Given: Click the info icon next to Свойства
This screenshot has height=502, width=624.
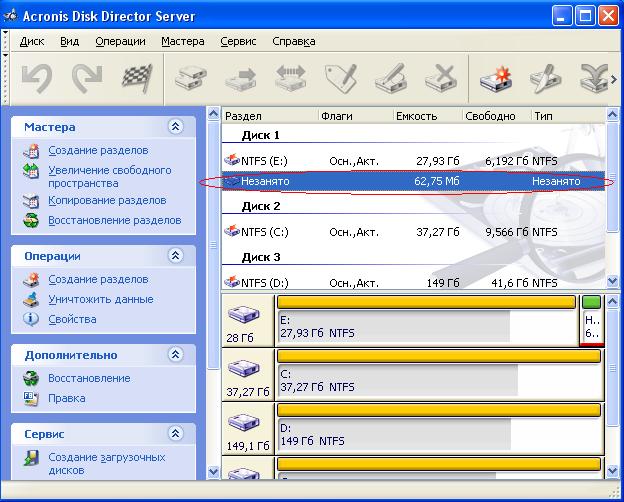Looking at the screenshot, I should coord(31,319).
